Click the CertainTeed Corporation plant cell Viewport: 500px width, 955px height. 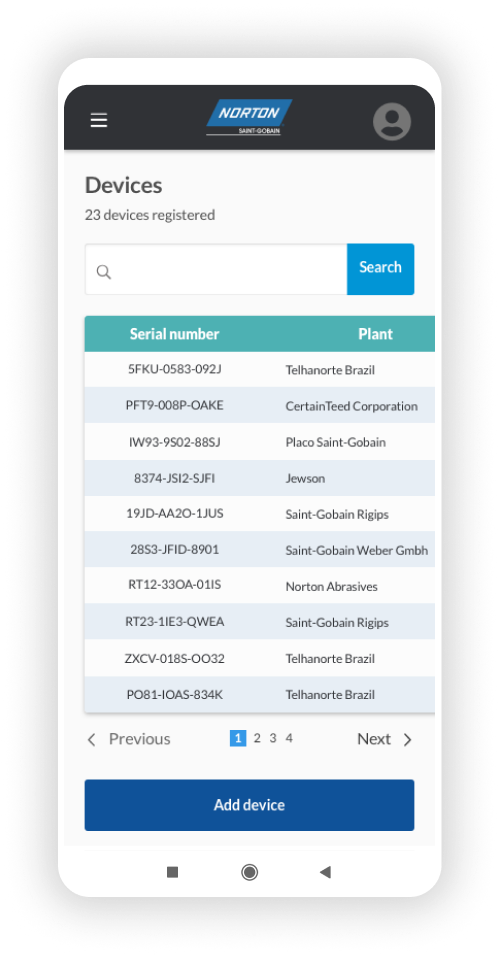[351, 406]
